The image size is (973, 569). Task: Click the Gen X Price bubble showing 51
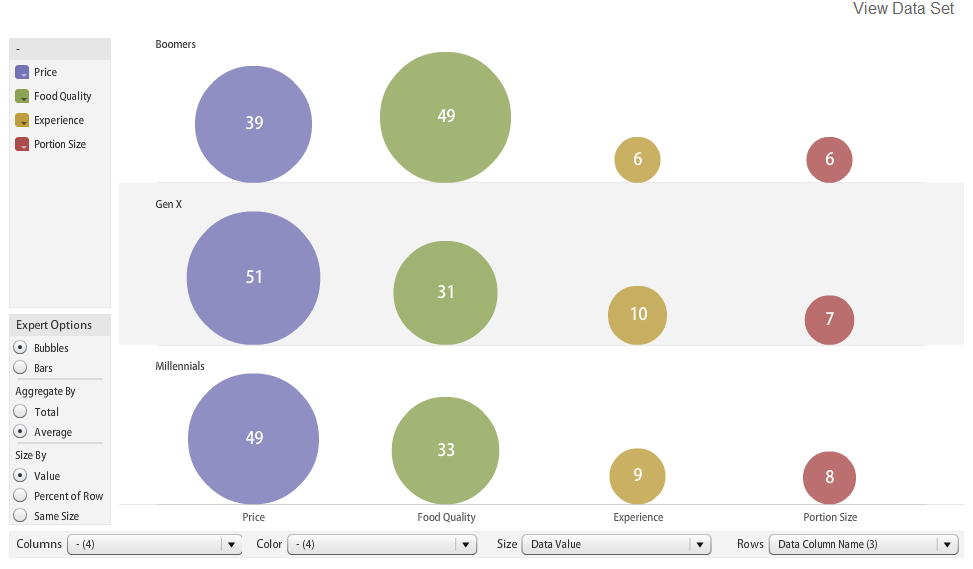pos(254,278)
